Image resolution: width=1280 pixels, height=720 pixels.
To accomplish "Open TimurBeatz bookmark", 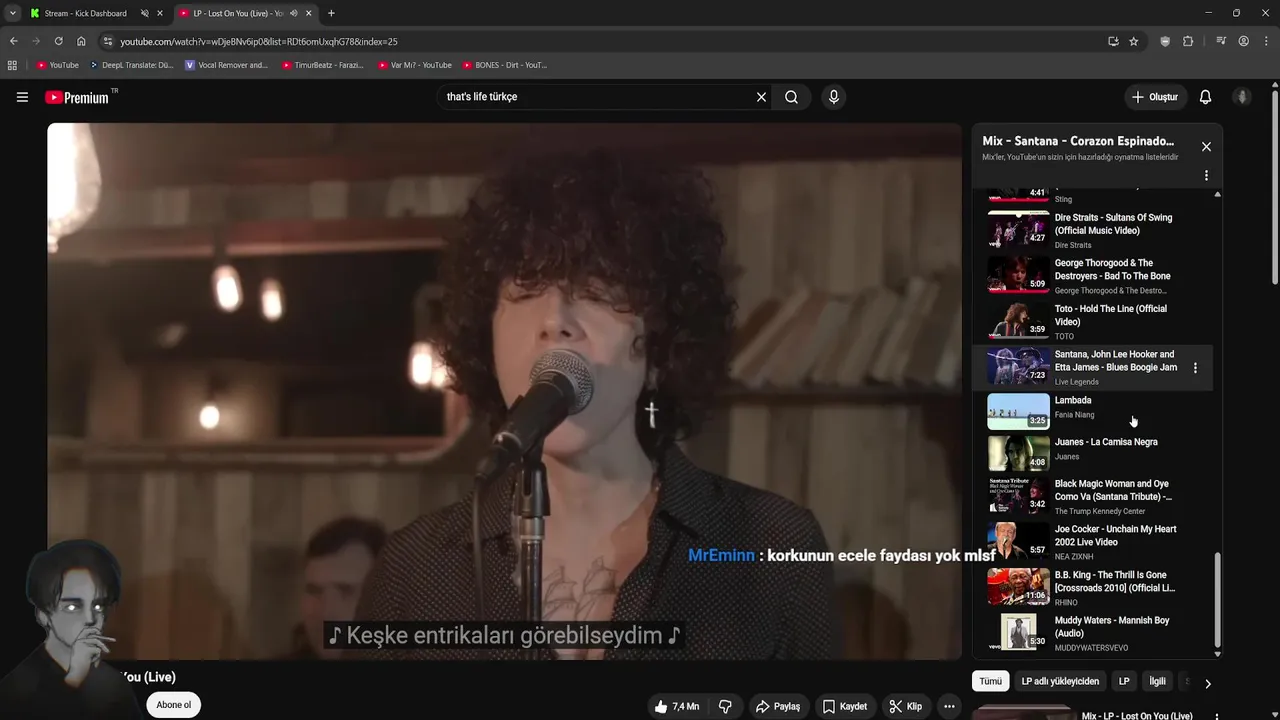I will pyautogui.click(x=322, y=65).
